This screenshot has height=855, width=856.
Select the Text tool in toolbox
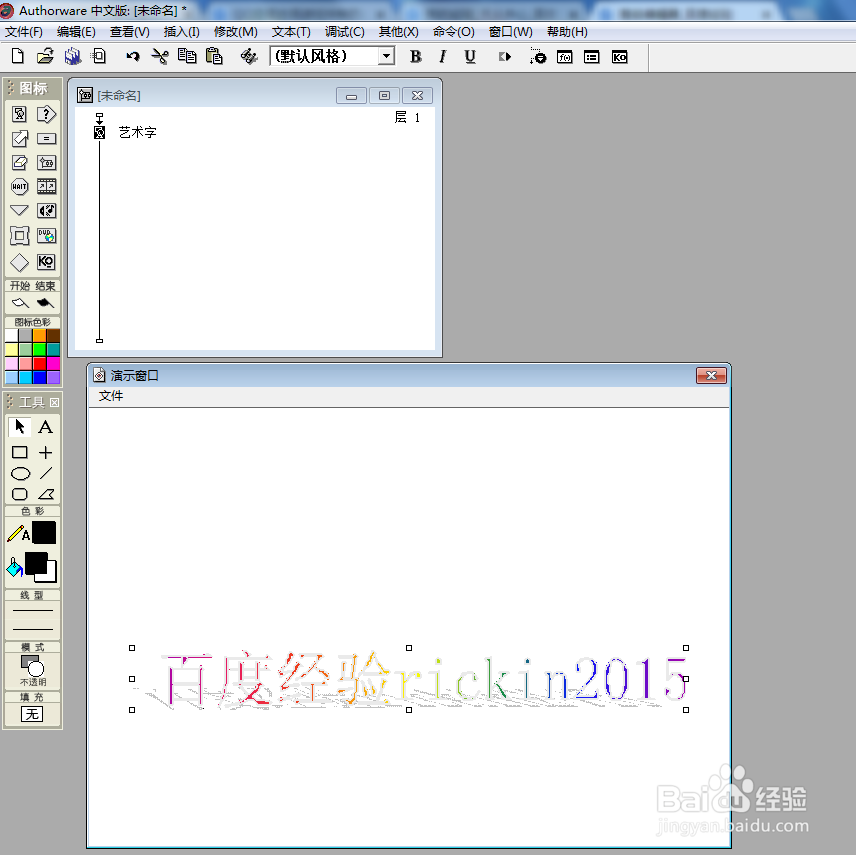tap(46, 426)
